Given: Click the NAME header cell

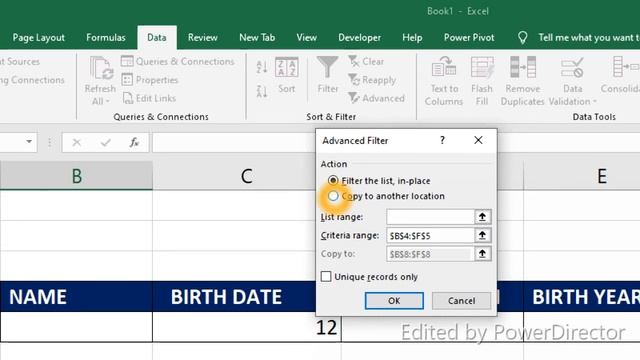Looking at the screenshot, I should (76, 297).
